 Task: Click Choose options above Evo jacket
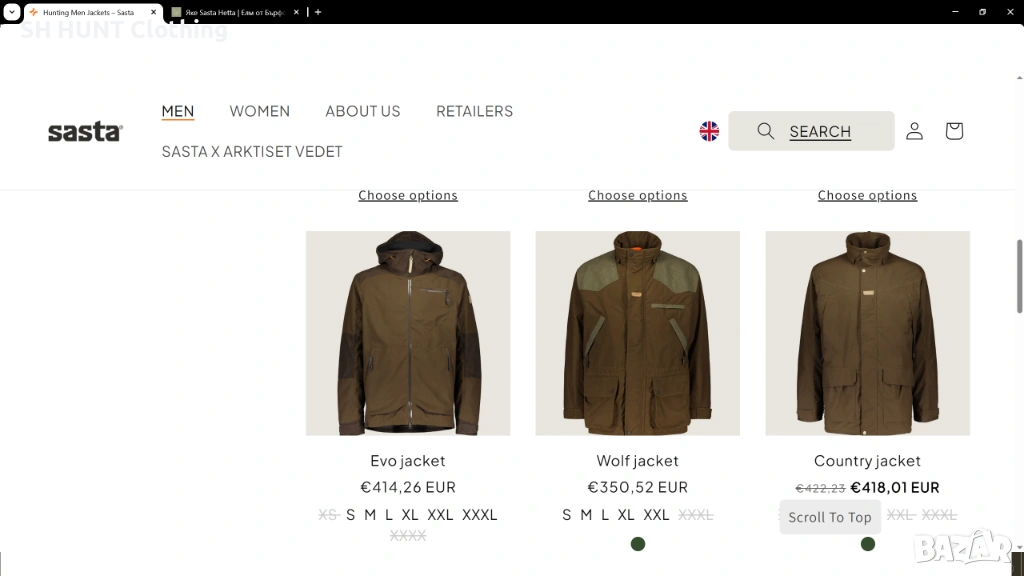click(x=408, y=195)
